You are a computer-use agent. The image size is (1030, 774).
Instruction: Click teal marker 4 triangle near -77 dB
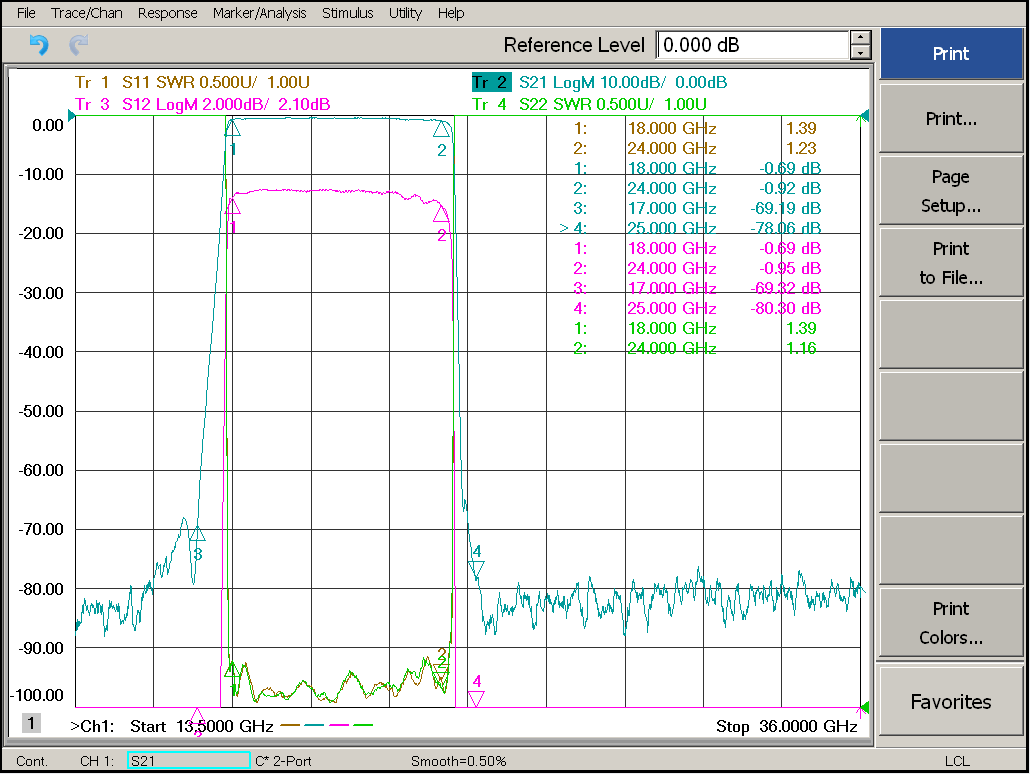click(x=476, y=569)
